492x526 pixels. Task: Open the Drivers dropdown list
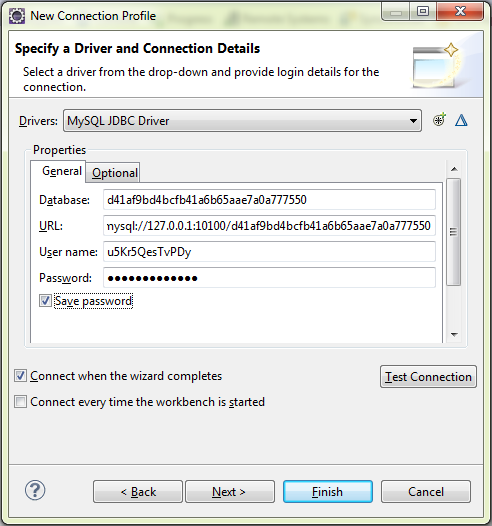(242, 120)
